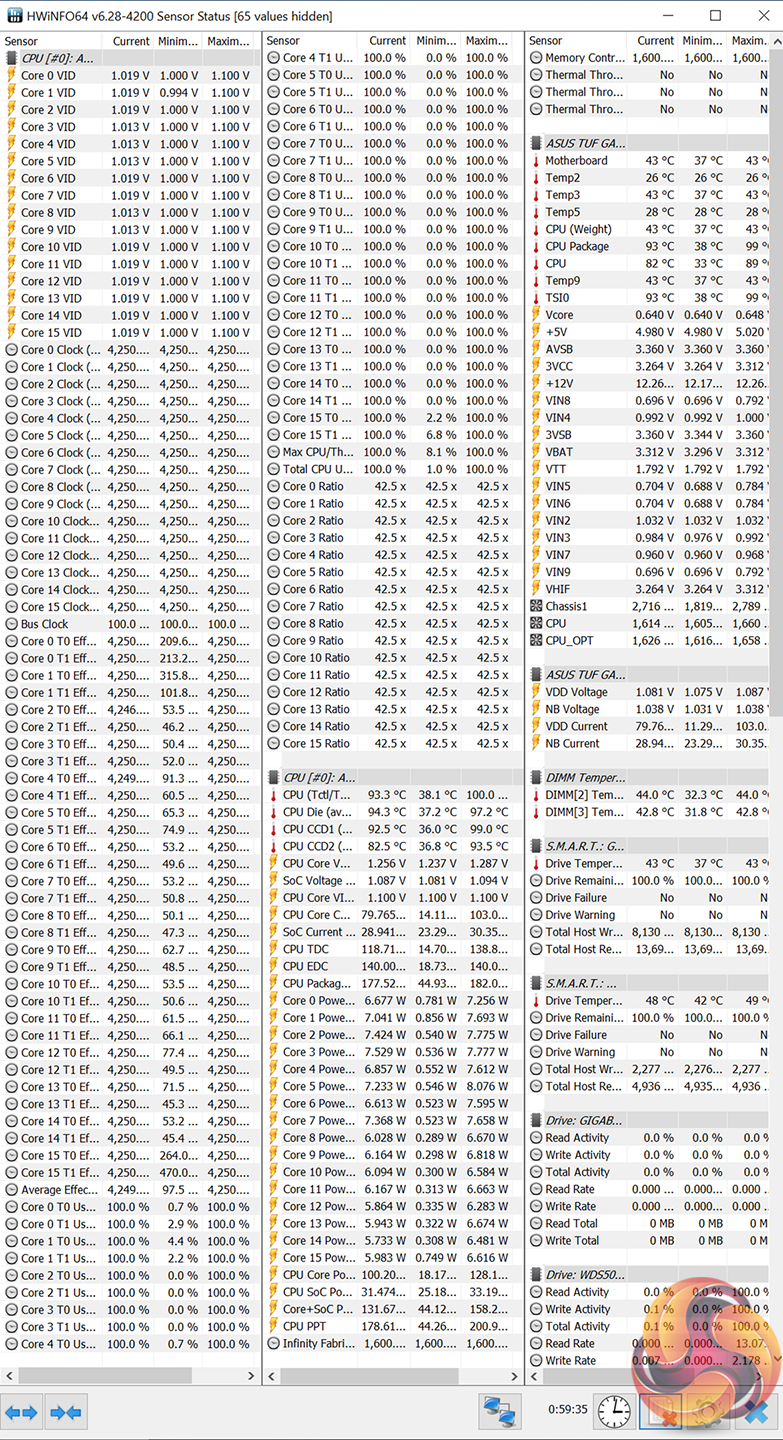Click the circle icon beside Bus Clock
The width and height of the screenshot is (783, 1440).
coord(12,624)
